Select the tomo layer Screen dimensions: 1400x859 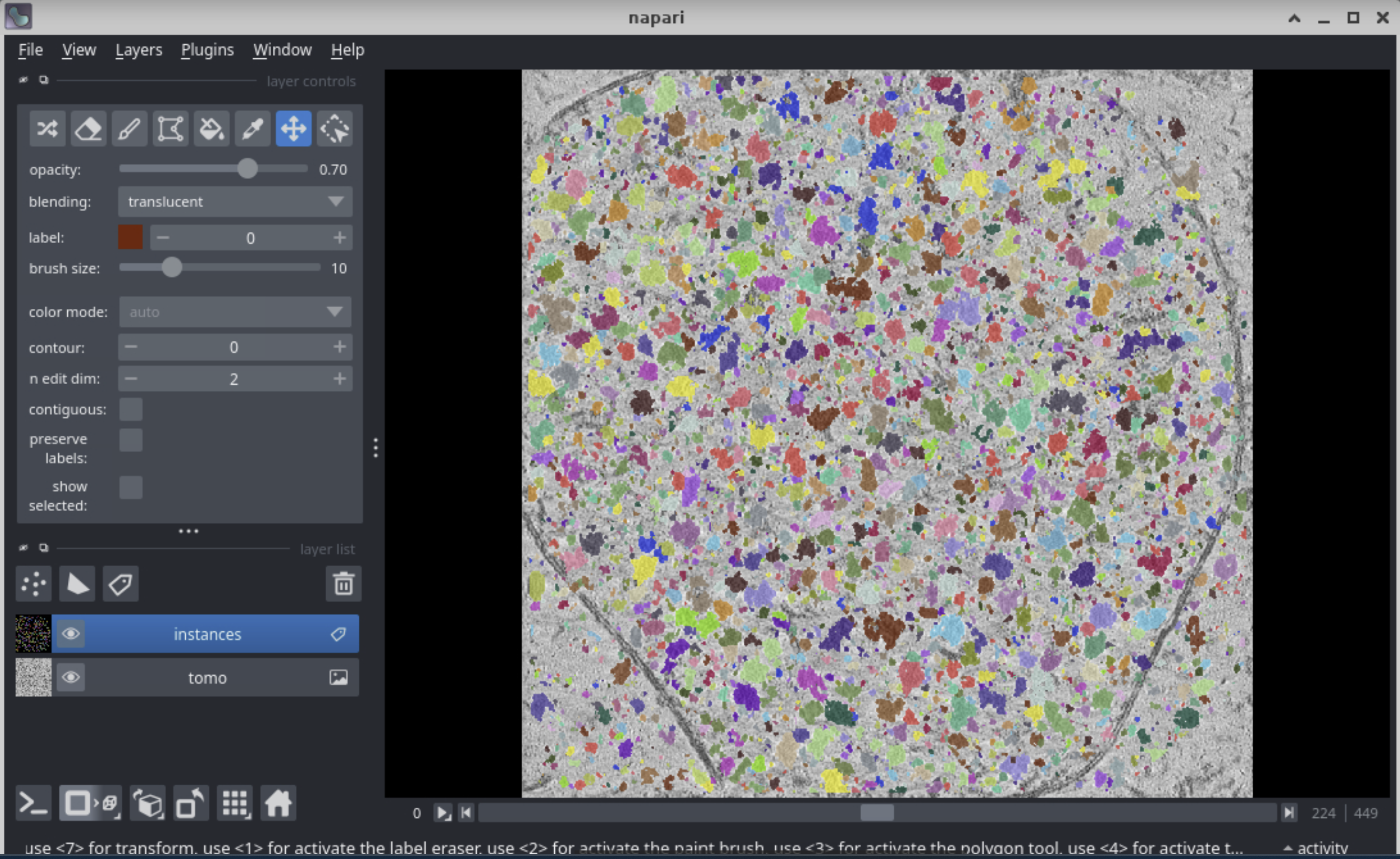[207, 678]
